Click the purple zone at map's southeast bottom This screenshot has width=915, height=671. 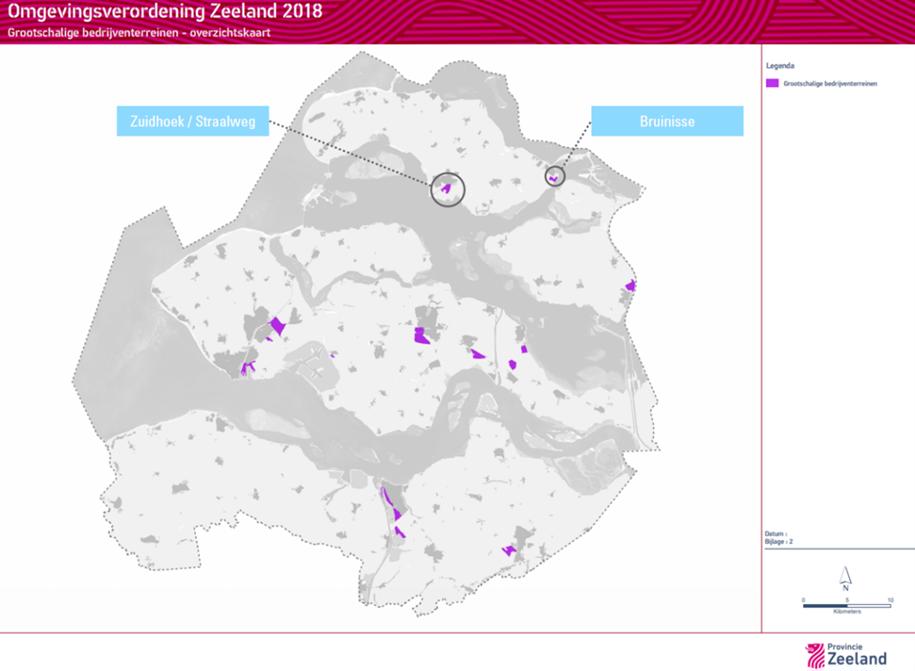click(x=512, y=550)
